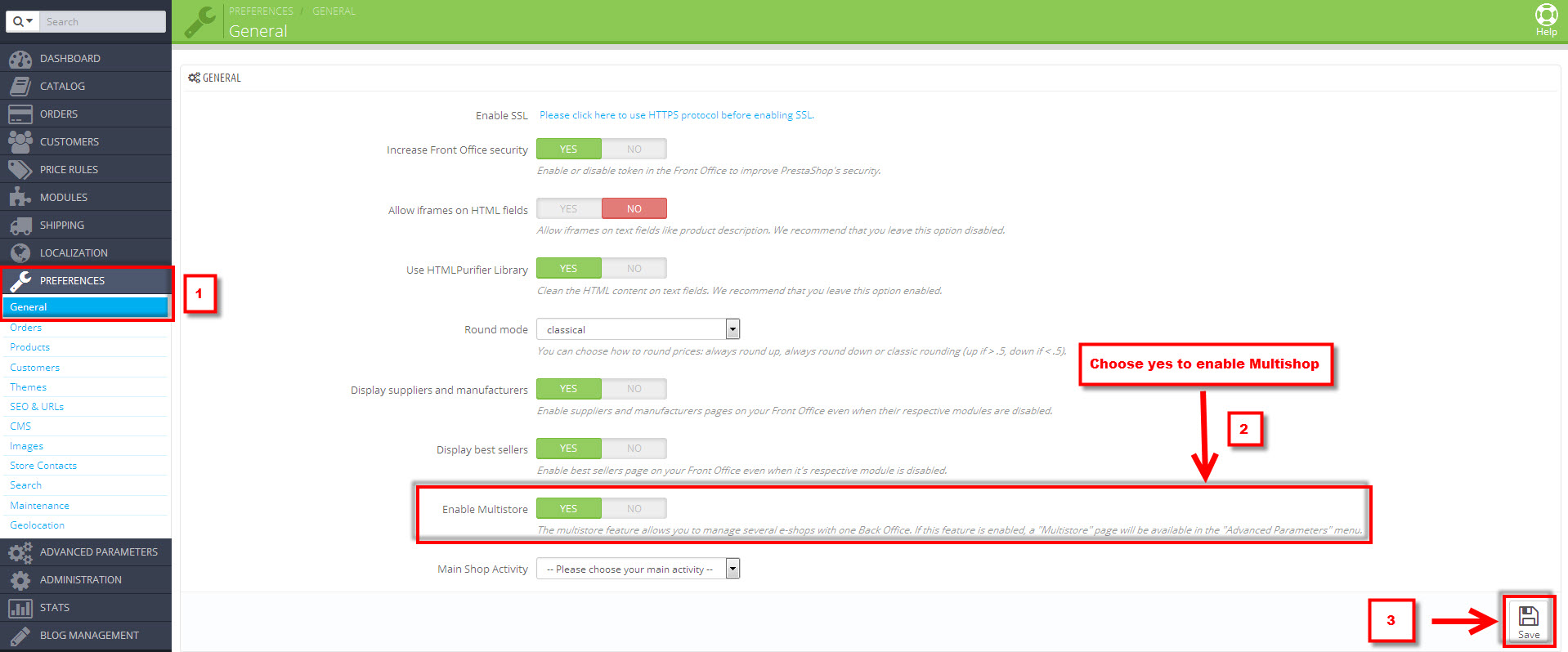
Task: Select NO for Allow iframes on HTML
Action: [634, 209]
